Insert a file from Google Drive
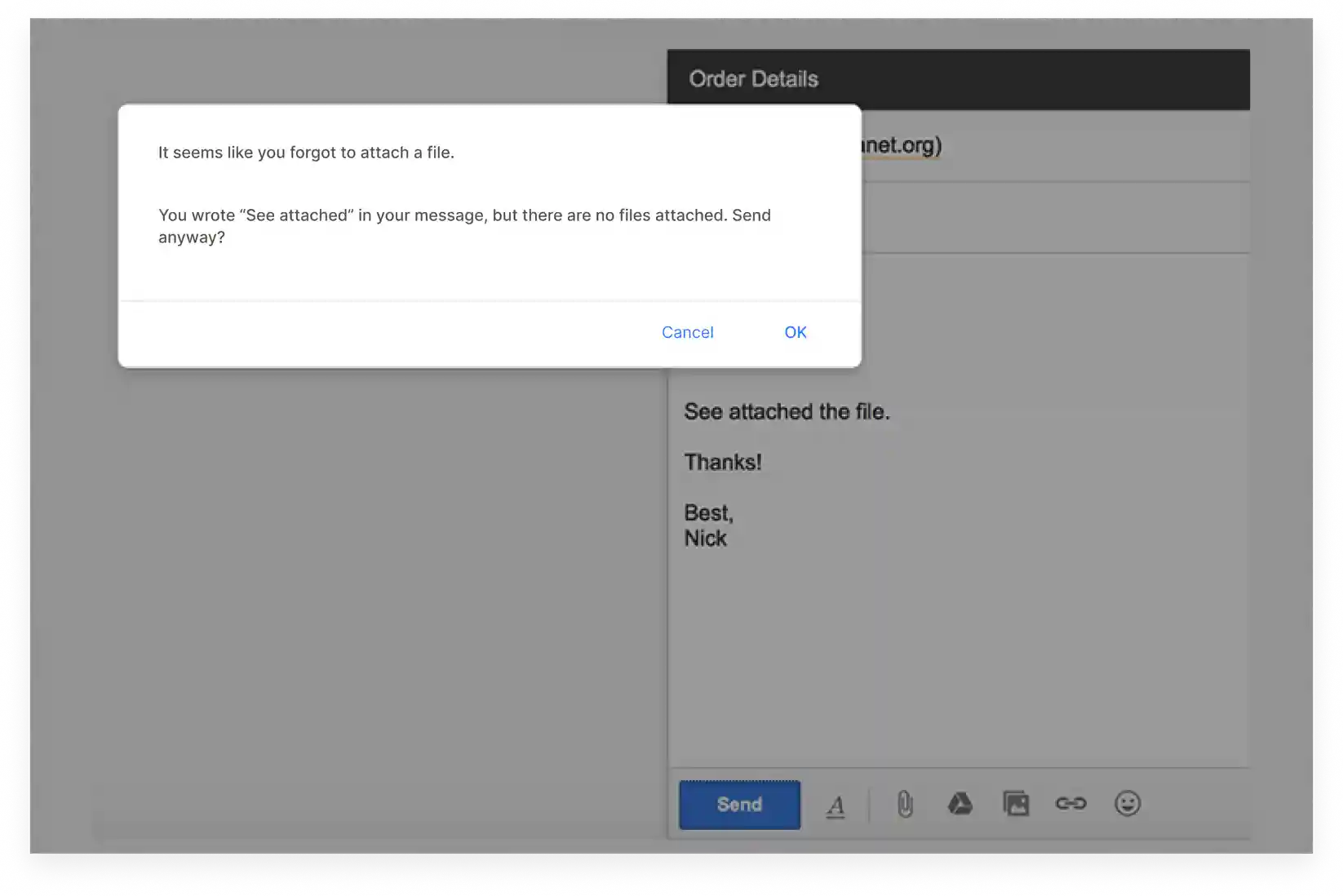The height and width of the screenshot is (896, 1343). tap(960, 804)
